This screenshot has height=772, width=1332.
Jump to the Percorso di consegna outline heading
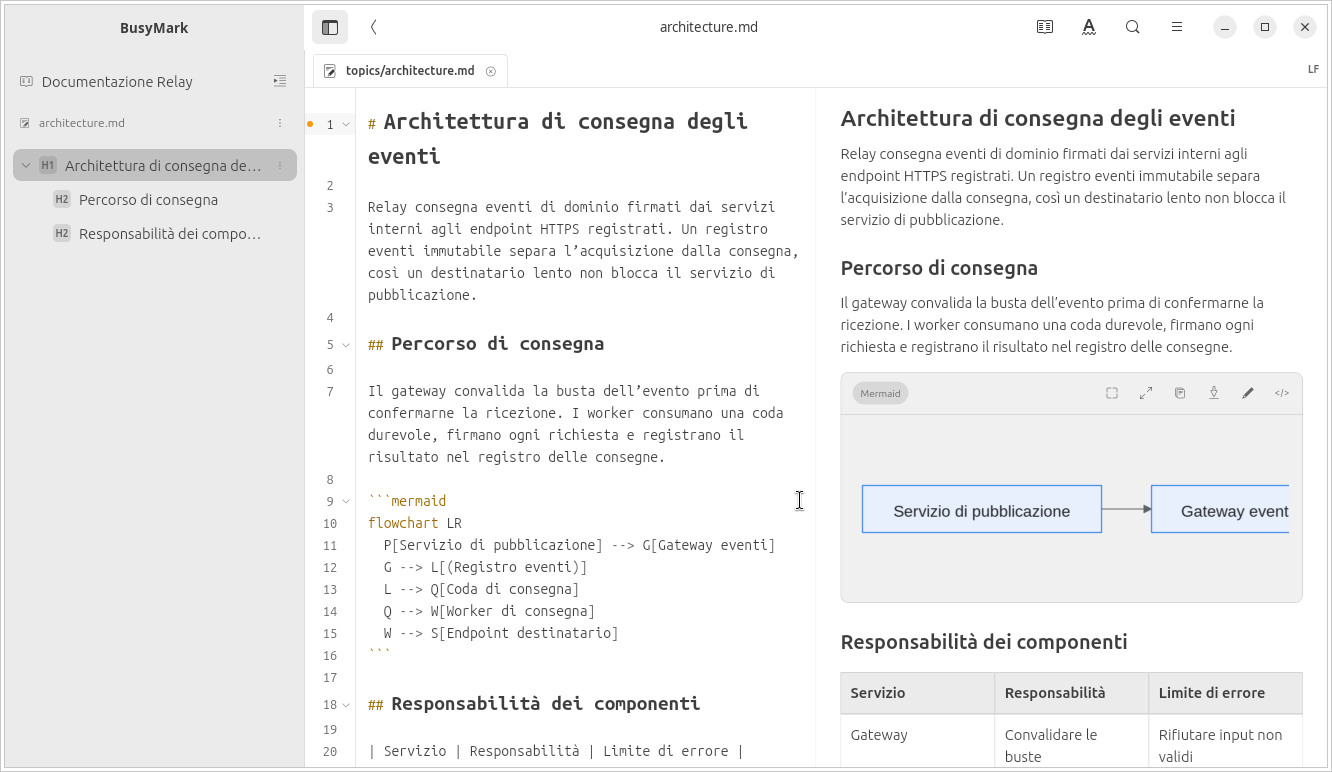(x=148, y=200)
